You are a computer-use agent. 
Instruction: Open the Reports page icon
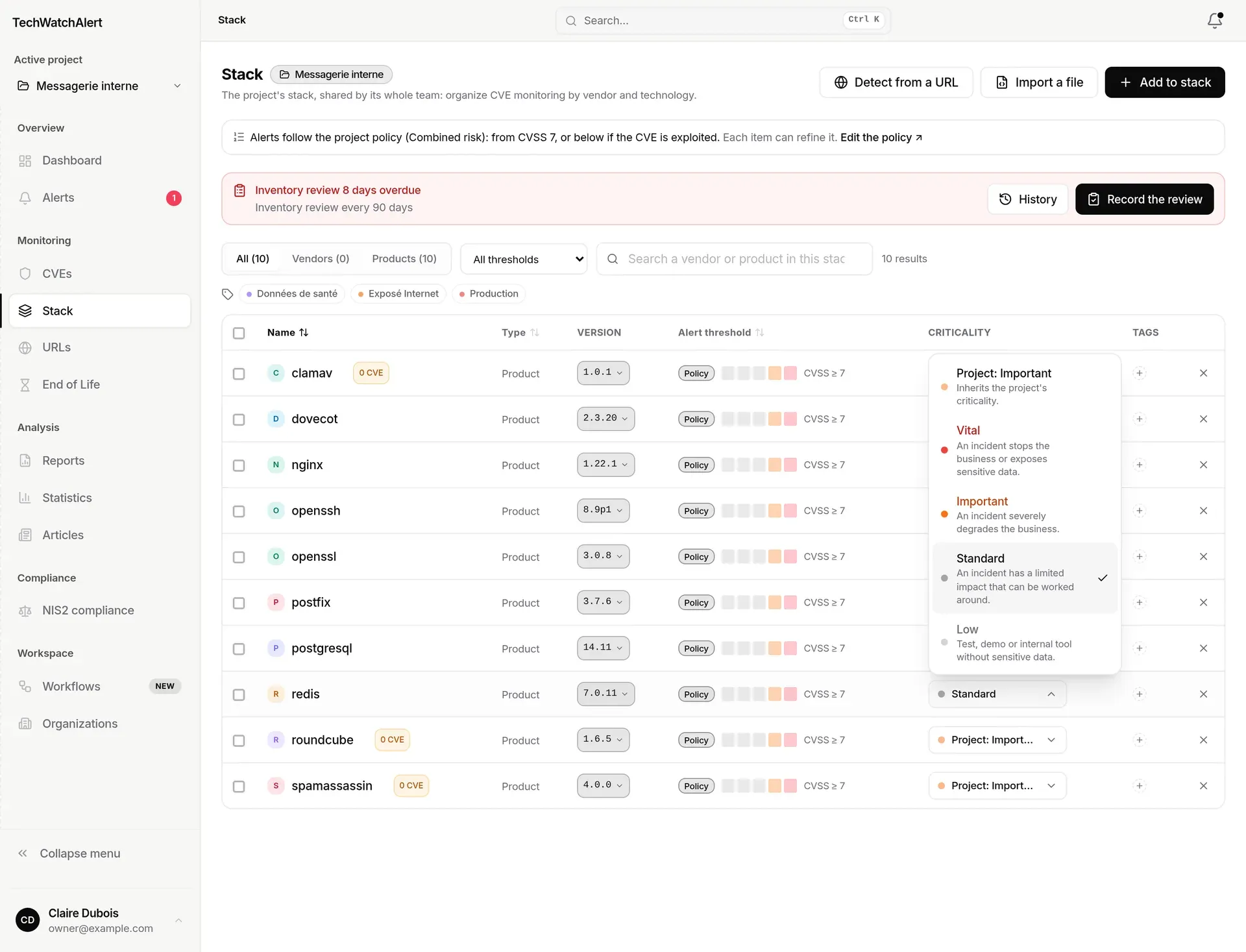pyautogui.click(x=25, y=461)
